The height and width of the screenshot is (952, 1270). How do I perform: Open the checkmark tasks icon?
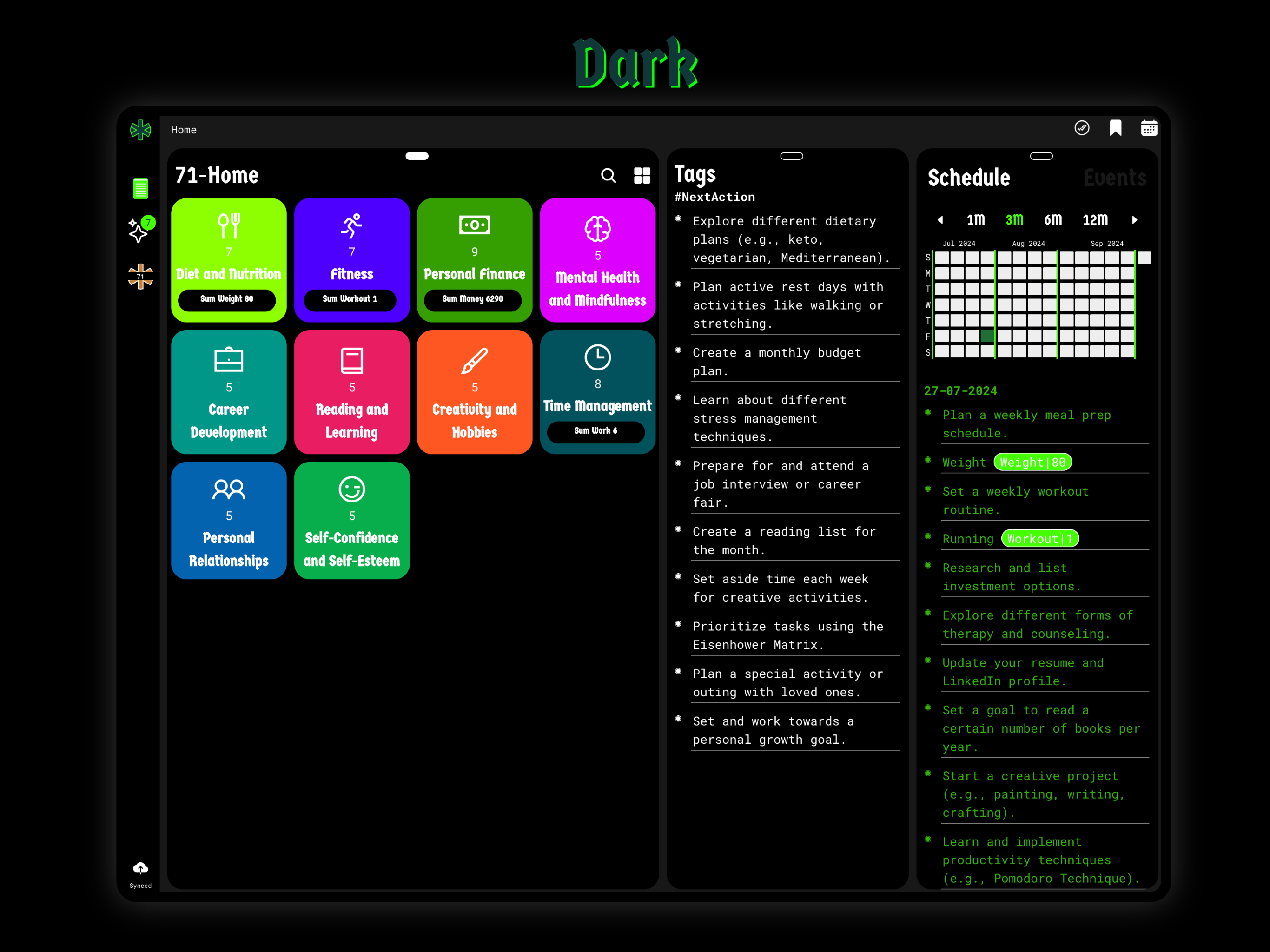(x=1082, y=128)
